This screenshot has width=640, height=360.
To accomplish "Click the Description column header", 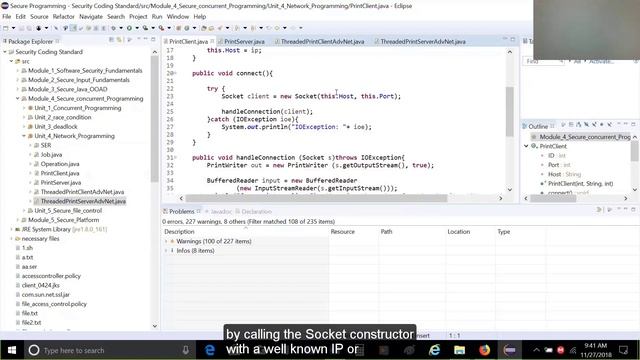I will click(x=245, y=231).
